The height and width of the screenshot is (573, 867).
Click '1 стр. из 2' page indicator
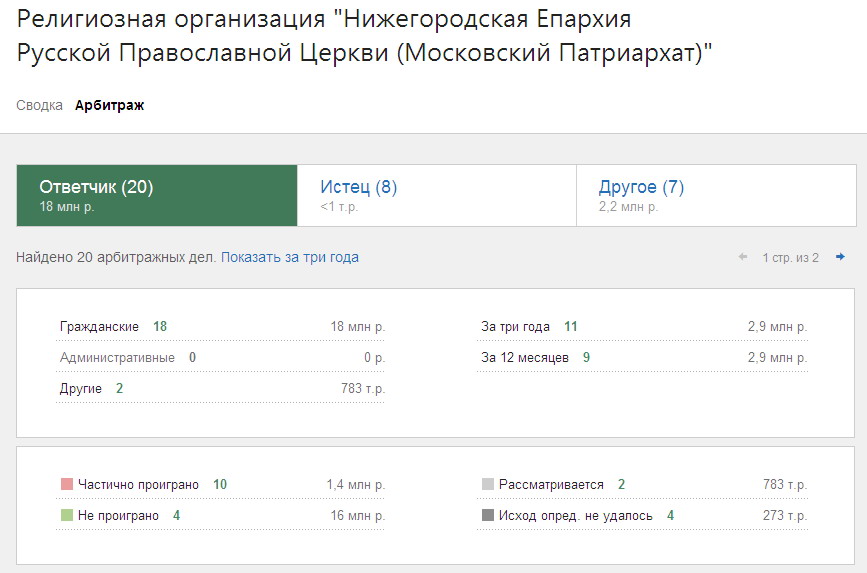pos(790,258)
